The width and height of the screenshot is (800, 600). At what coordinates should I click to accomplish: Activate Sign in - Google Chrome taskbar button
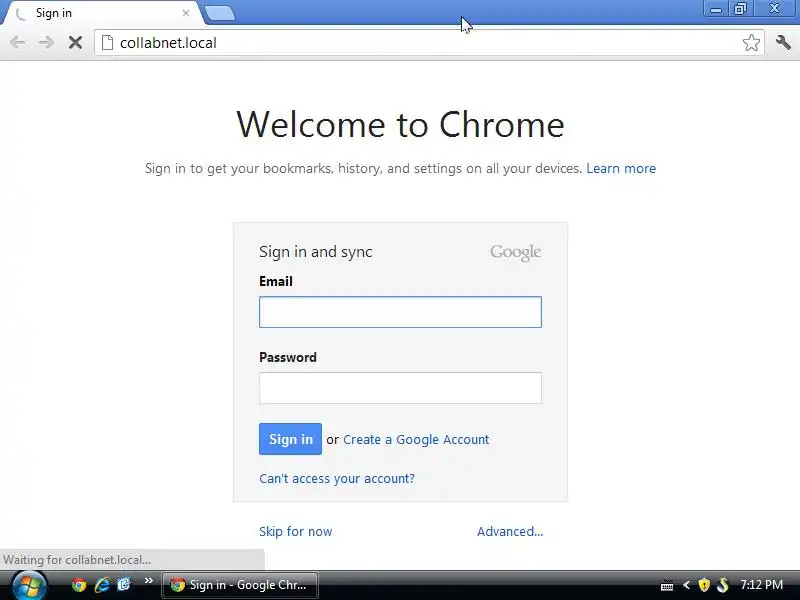[x=240, y=585]
